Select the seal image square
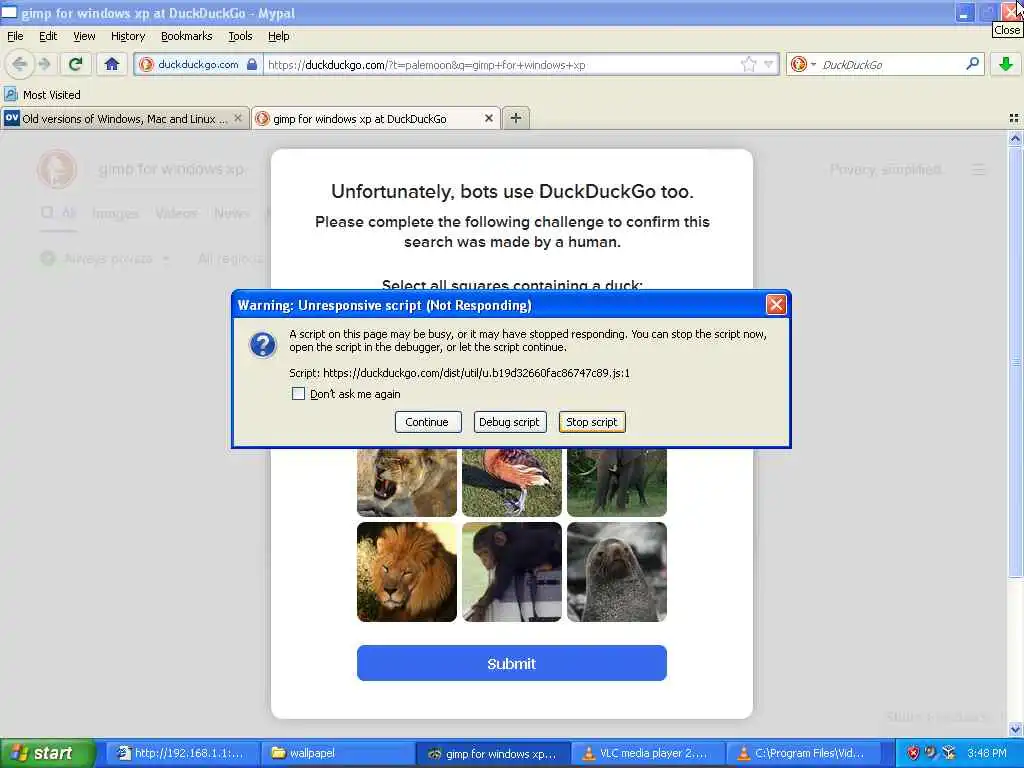 (617, 571)
